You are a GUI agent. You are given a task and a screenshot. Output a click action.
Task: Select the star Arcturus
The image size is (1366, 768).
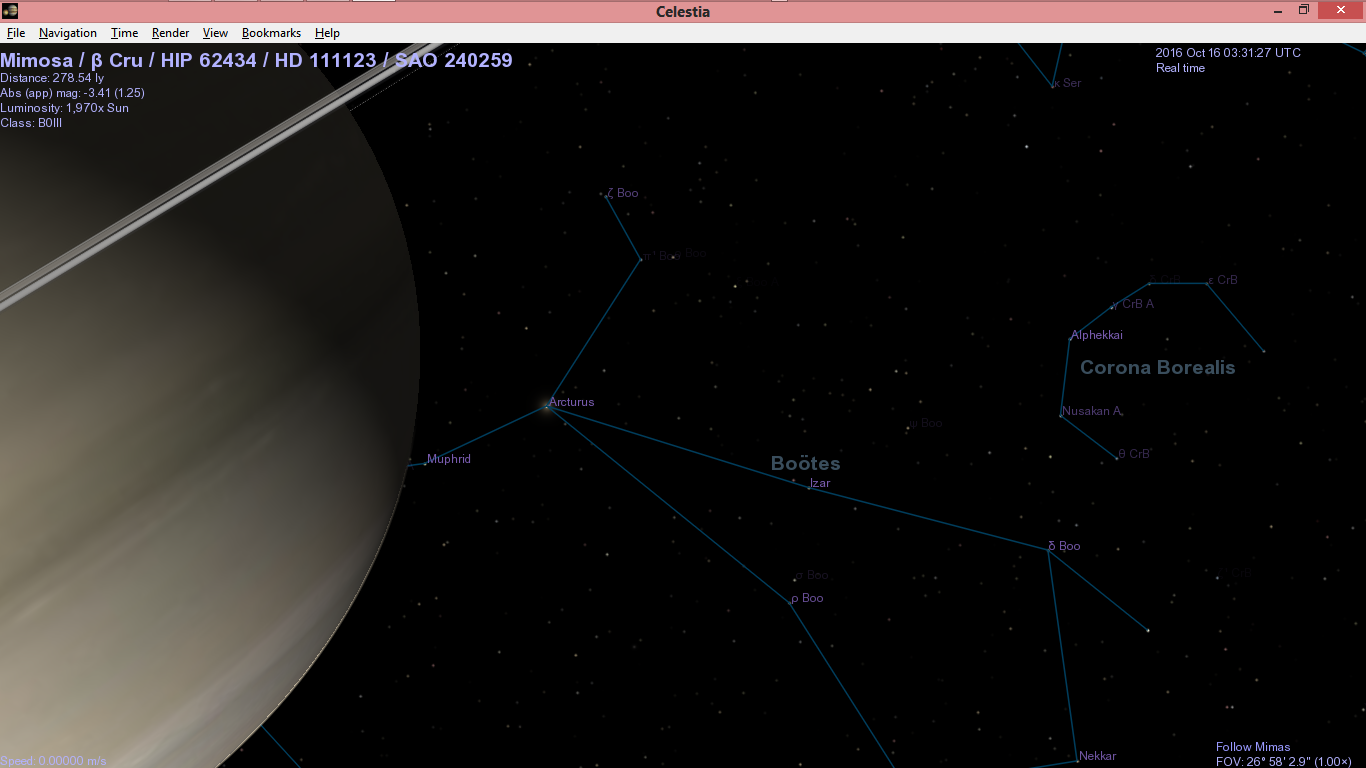coord(571,402)
